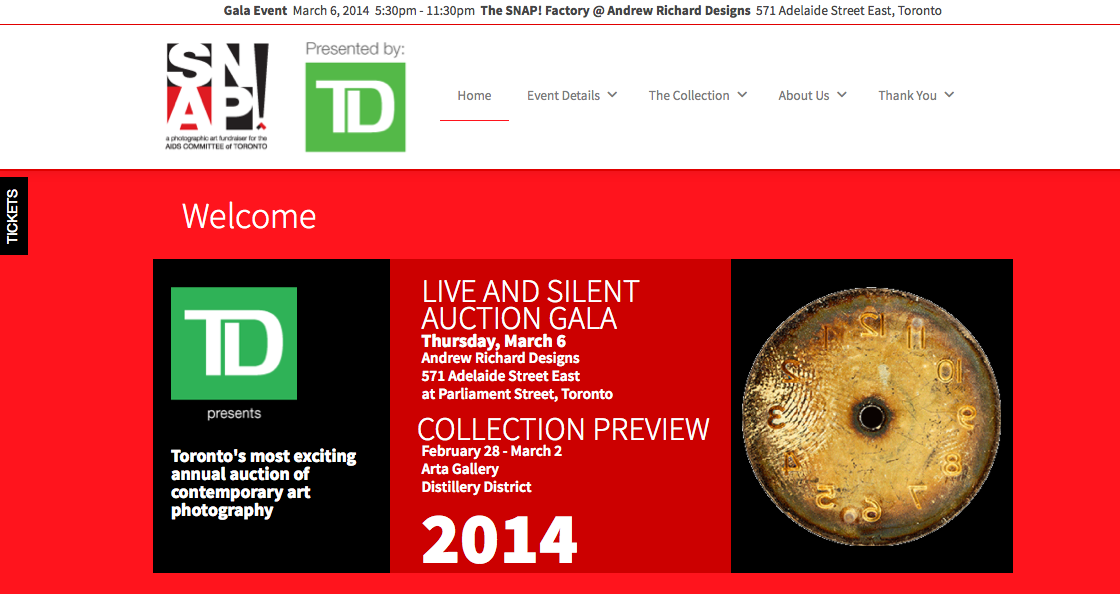Open the Thank You menu
The width and height of the screenshot is (1120, 594).
click(x=907, y=96)
